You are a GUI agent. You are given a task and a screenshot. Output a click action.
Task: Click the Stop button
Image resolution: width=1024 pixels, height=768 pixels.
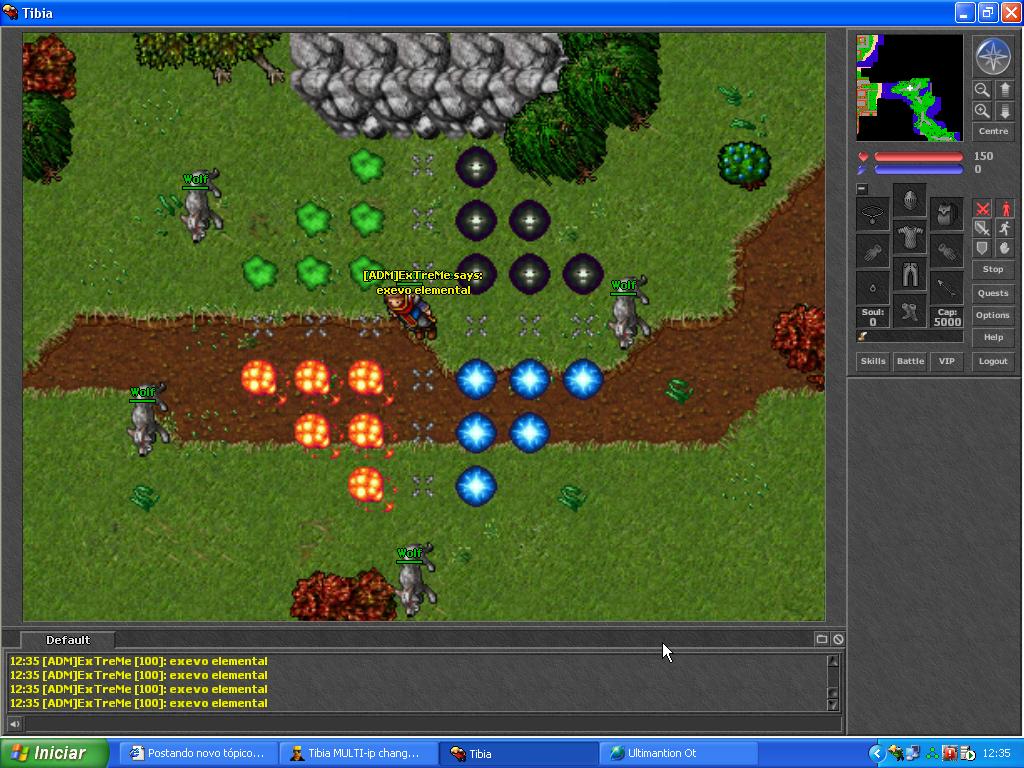coord(993,269)
